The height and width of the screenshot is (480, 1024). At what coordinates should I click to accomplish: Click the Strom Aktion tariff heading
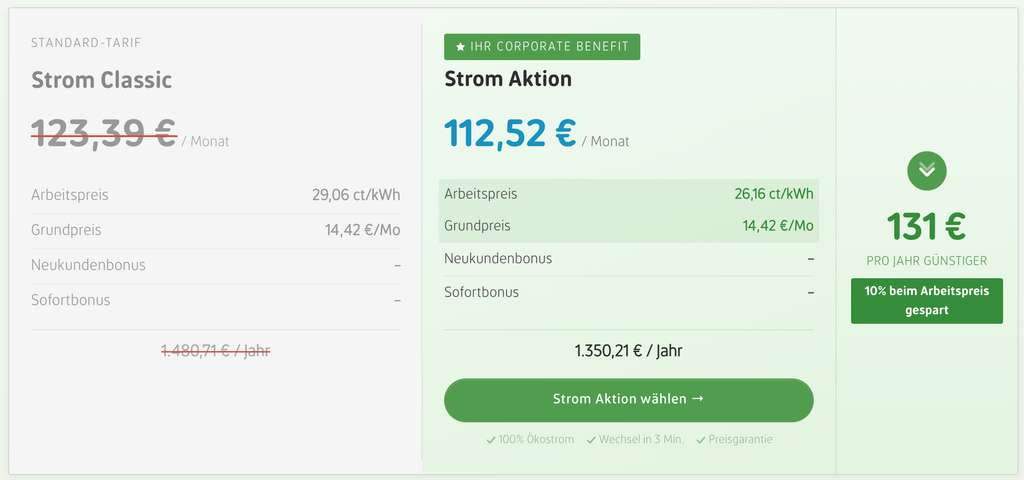pyautogui.click(x=508, y=79)
